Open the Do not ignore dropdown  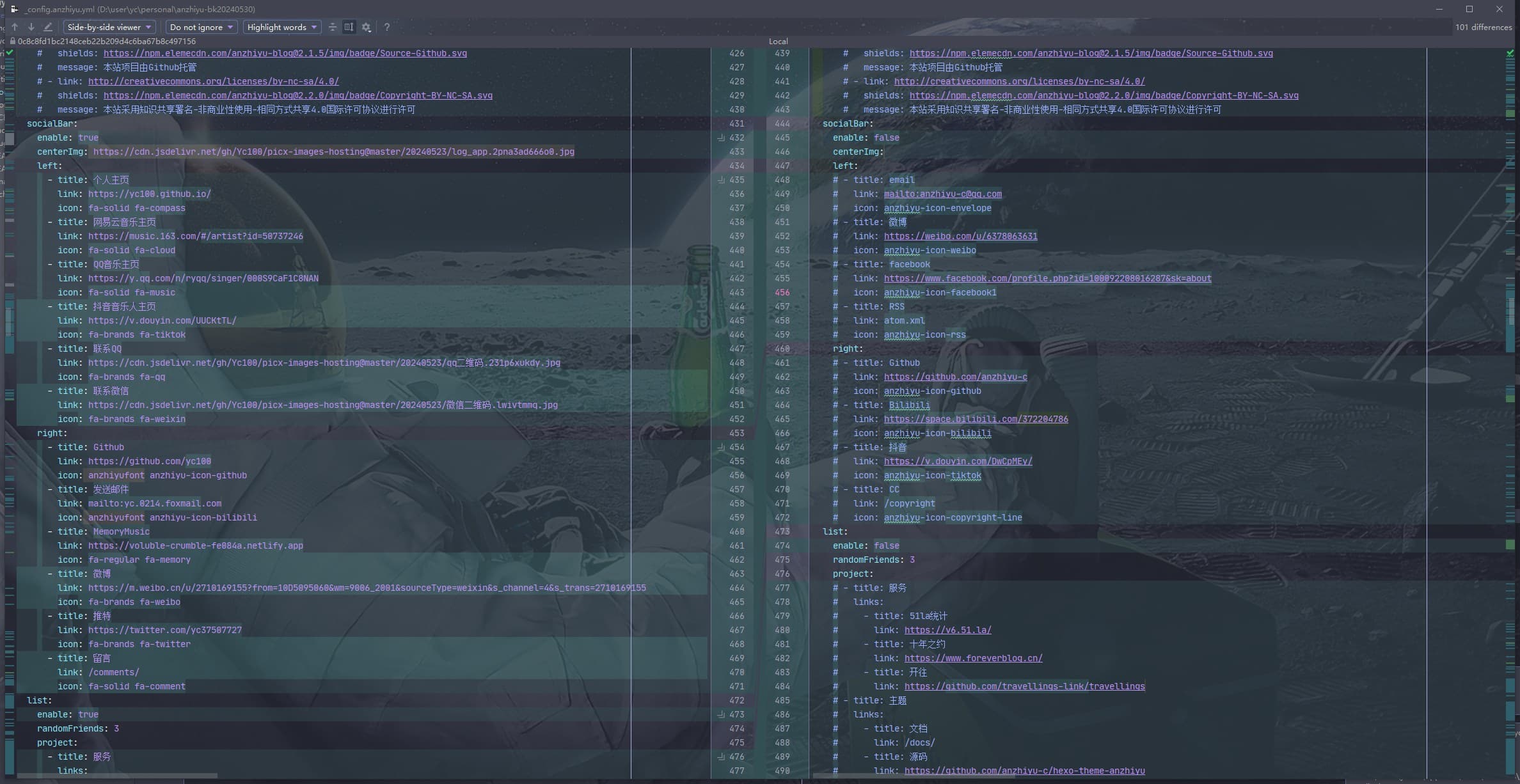[x=202, y=27]
